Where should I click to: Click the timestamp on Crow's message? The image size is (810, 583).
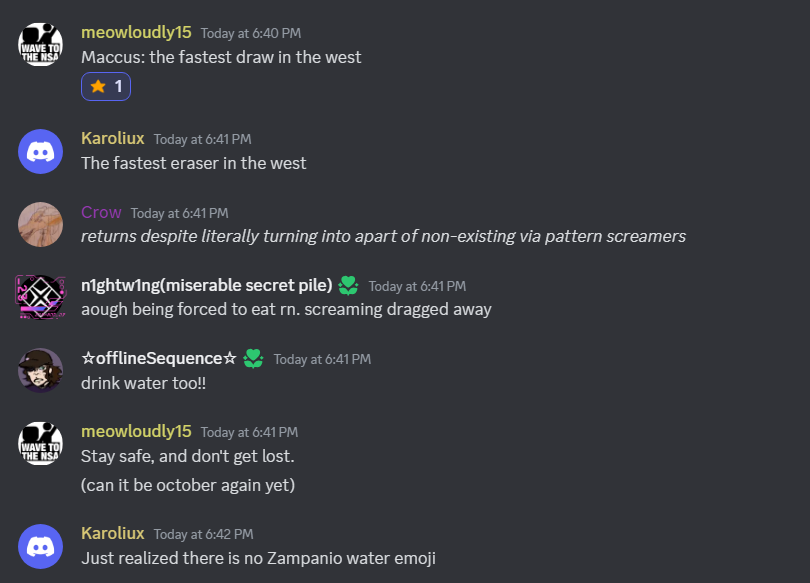179,213
